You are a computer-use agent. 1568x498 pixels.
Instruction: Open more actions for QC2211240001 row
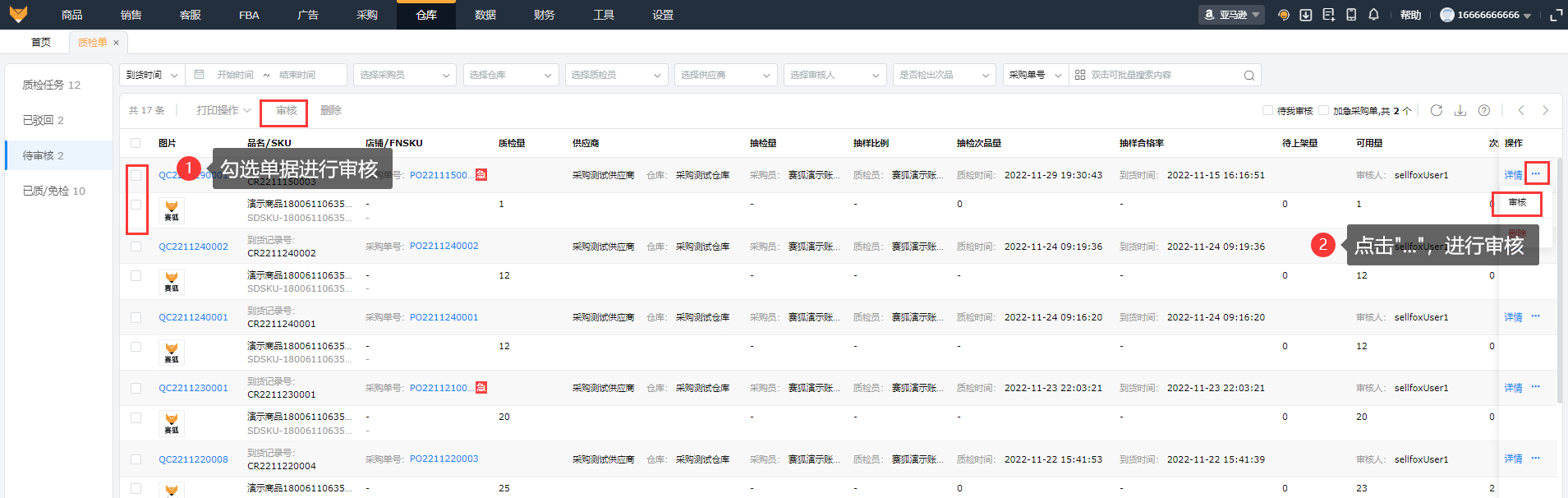pyautogui.click(x=1536, y=316)
